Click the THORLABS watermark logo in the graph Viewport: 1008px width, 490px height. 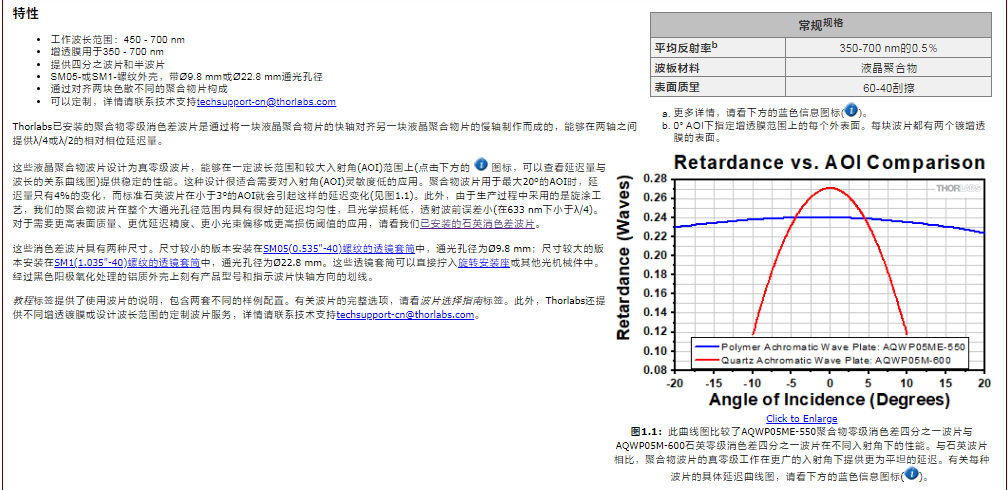pyautogui.click(x=958, y=187)
